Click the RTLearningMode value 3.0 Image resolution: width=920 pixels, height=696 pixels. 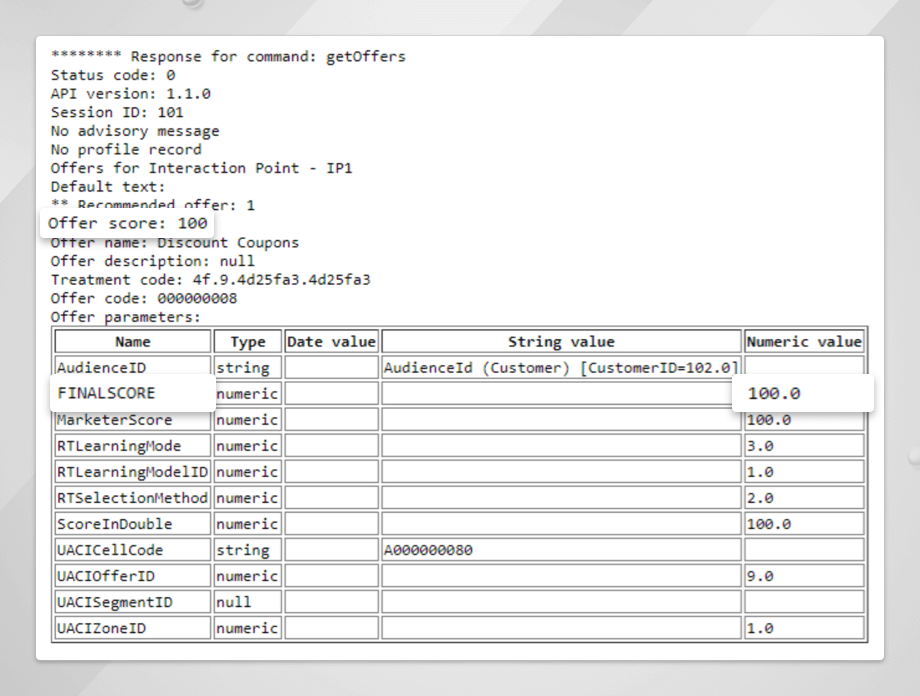[x=760, y=446]
